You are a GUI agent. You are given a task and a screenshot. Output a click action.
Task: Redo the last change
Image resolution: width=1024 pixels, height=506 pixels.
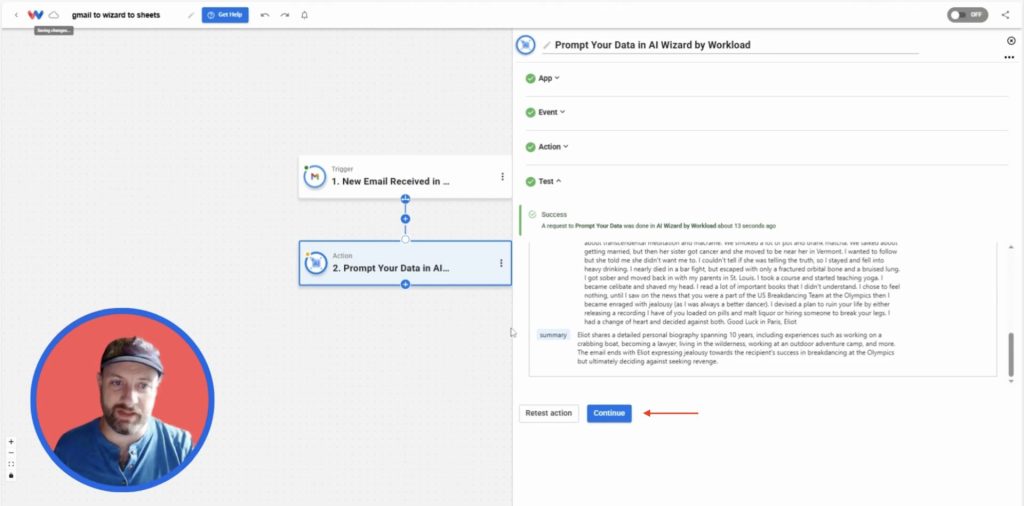click(285, 15)
